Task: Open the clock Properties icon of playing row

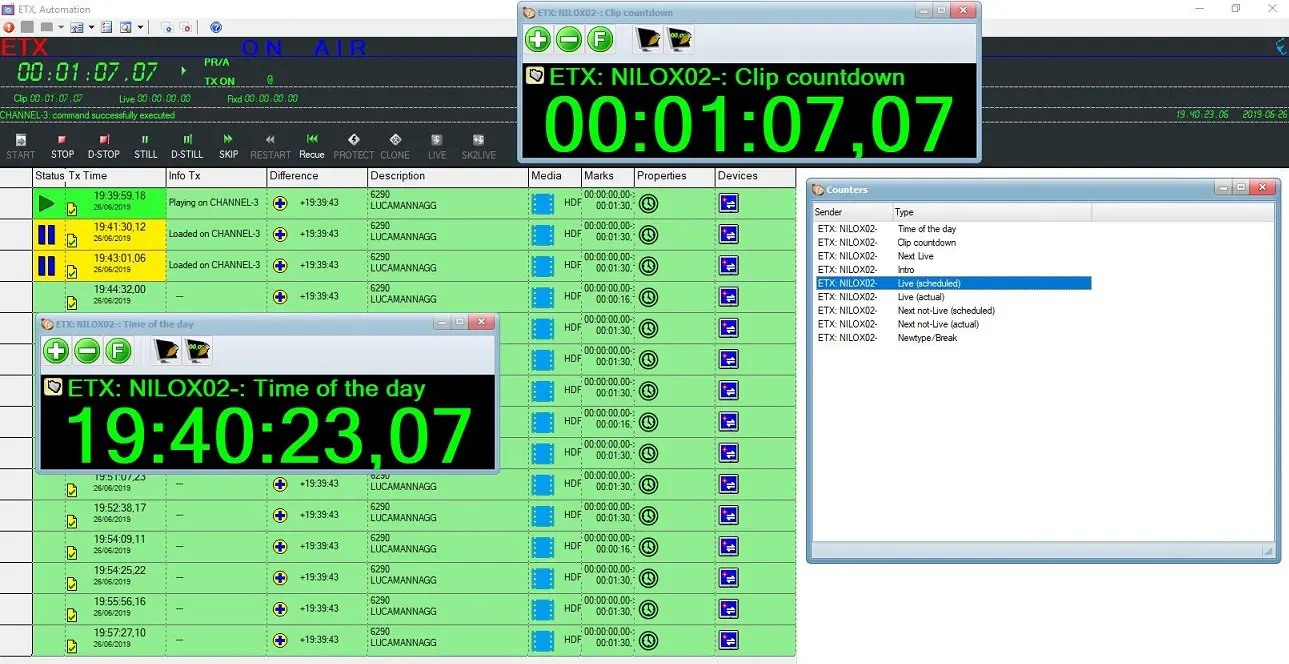Action: click(x=649, y=204)
